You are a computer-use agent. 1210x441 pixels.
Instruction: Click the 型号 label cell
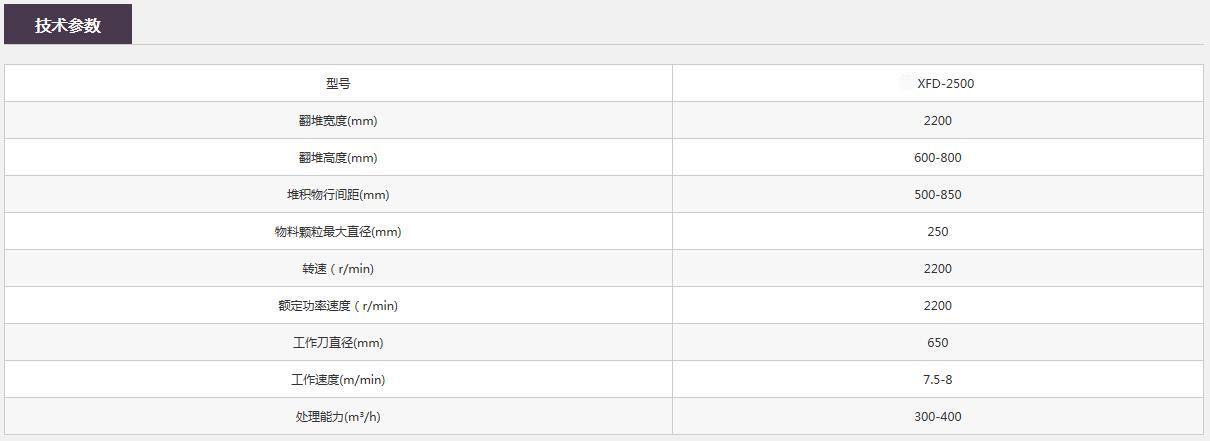click(x=338, y=84)
